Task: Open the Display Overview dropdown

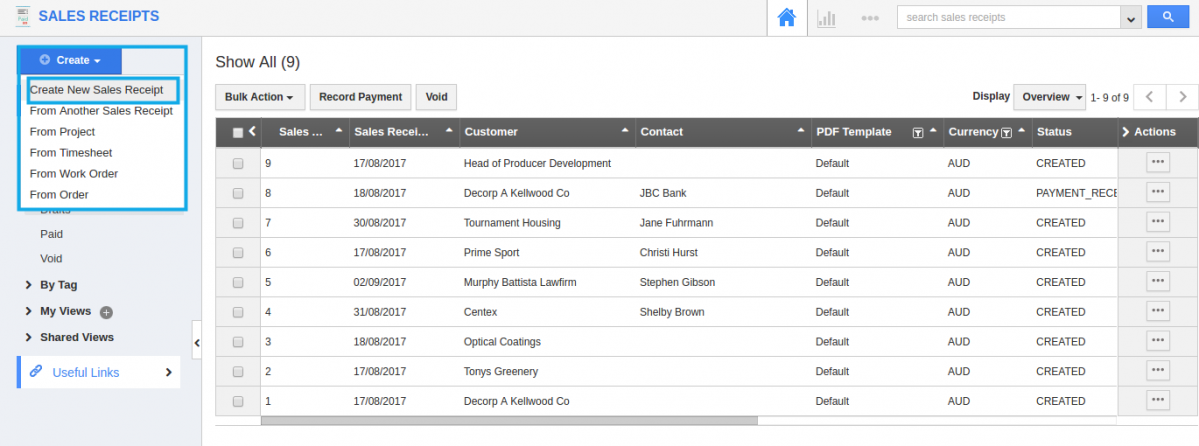Action: click(x=1050, y=97)
